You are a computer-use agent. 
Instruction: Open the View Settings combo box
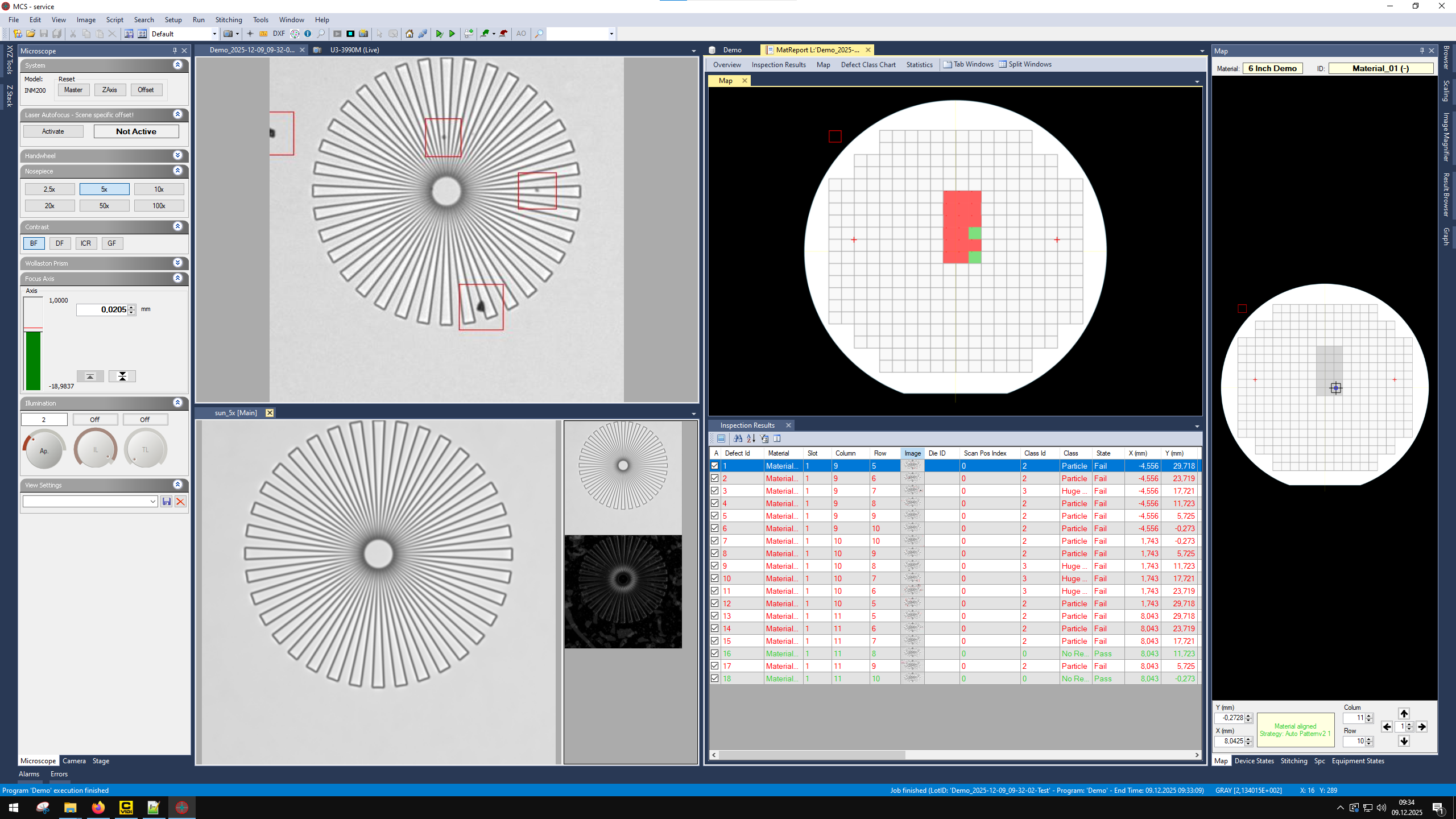(152, 501)
